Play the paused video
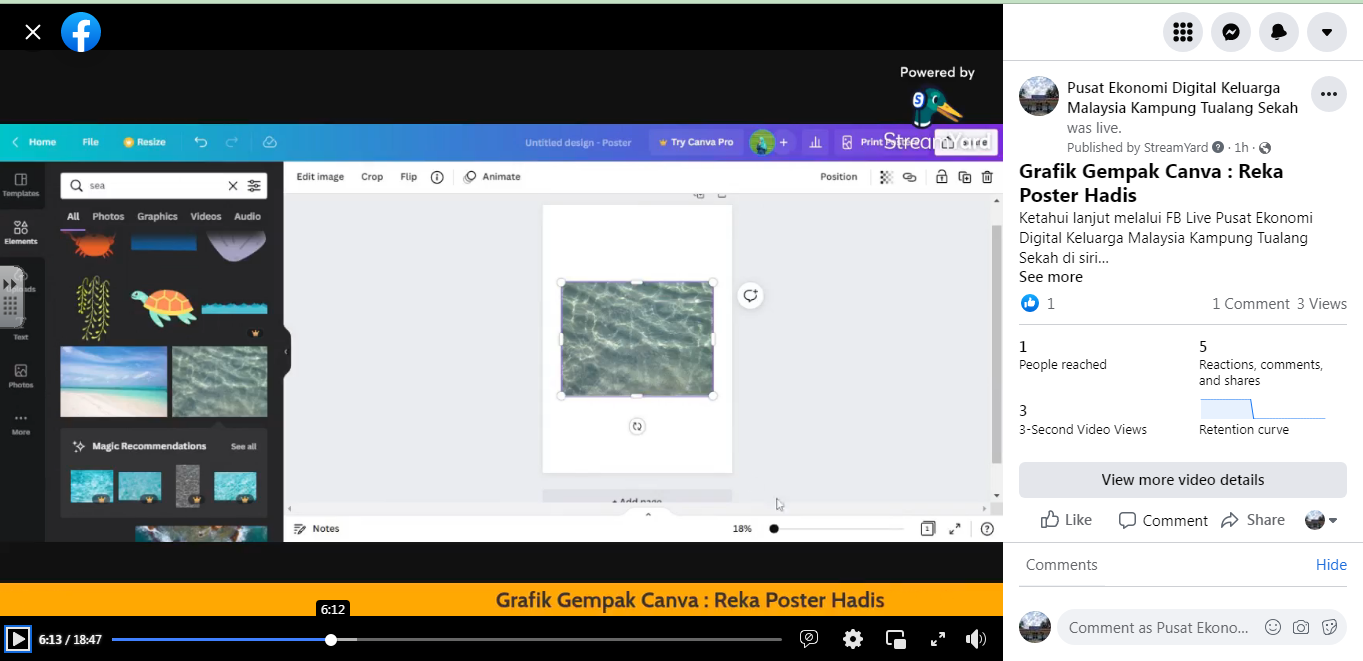The height and width of the screenshot is (661, 1363). pos(17,639)
